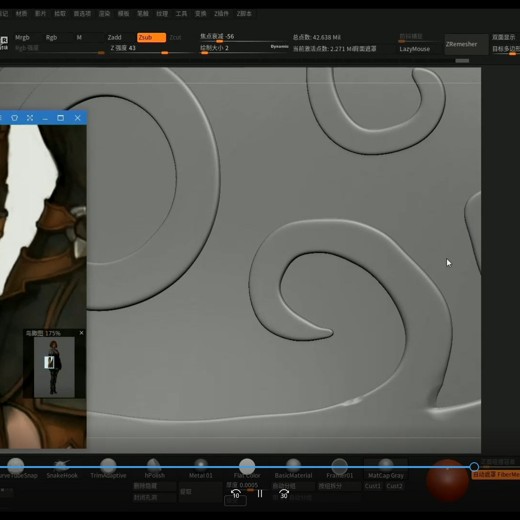Choose the hPolish brush
The image size is (520, 520).
[x=154, y=468]
